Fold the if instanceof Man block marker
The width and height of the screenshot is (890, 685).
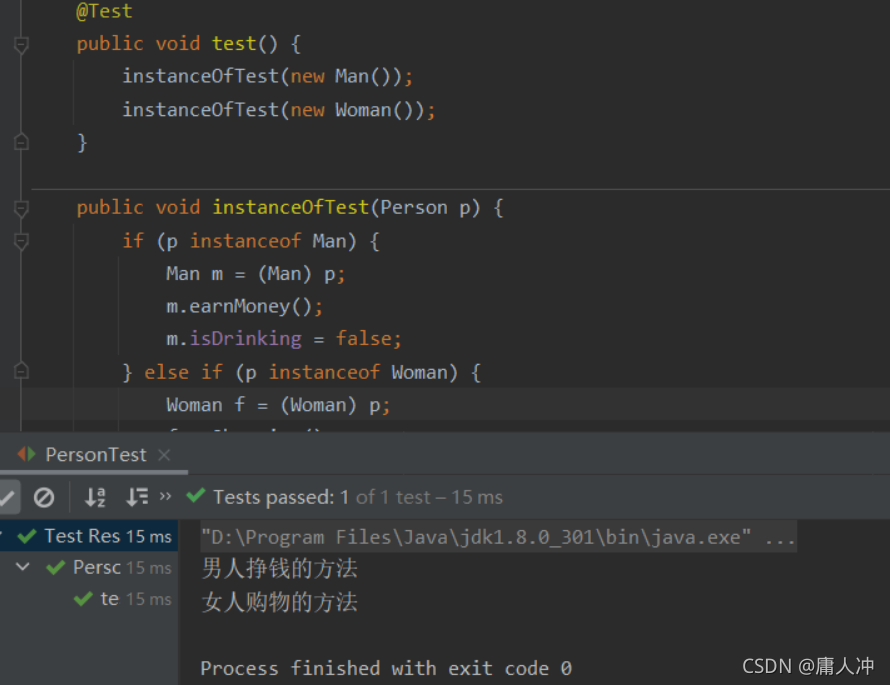click(x=21, y=241)
